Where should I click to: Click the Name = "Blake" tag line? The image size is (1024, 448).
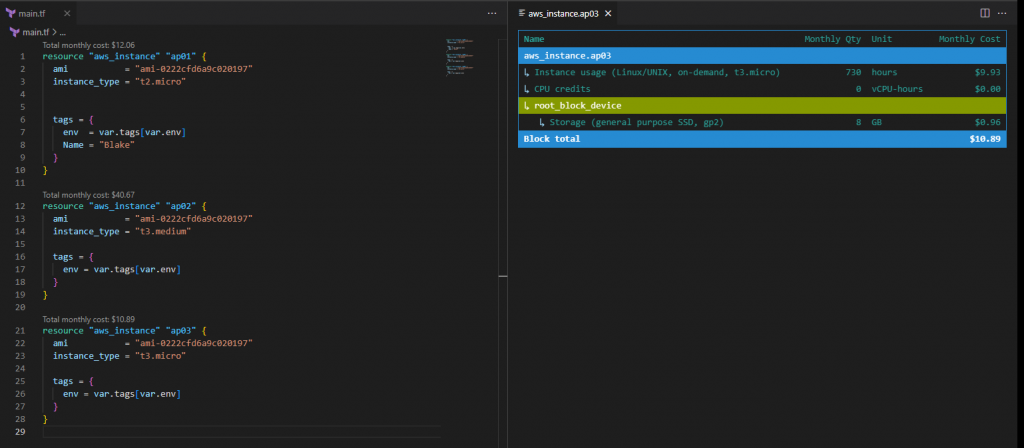click(x=99, y=145)
